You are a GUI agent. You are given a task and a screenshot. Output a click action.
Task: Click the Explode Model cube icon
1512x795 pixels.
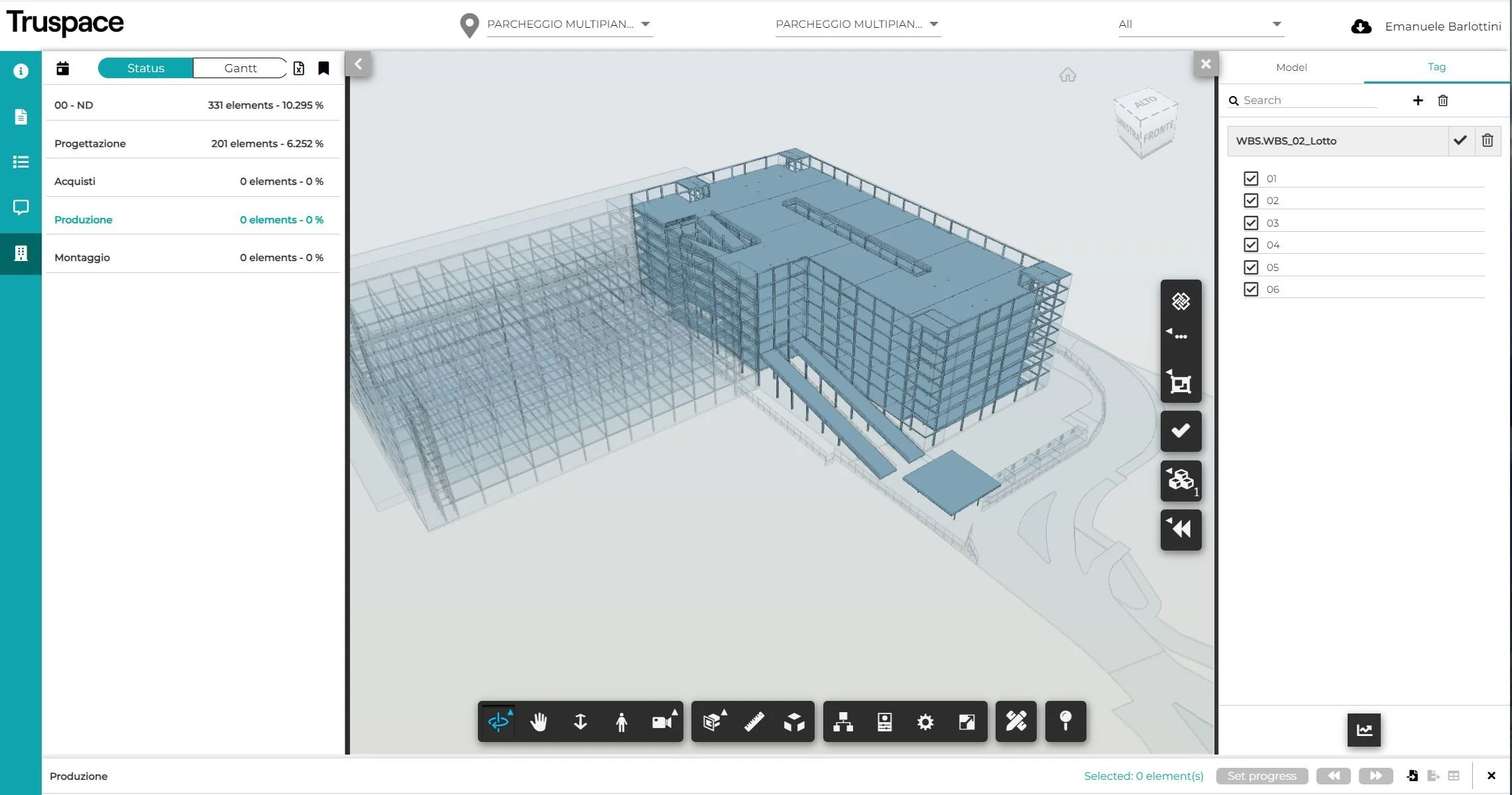click(794, 721)
